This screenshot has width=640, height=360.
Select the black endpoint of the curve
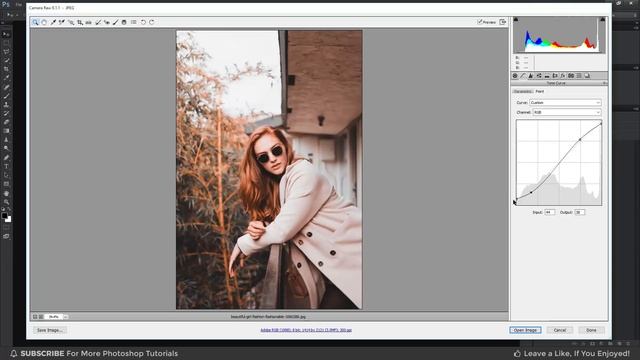[x=517, y=199]
